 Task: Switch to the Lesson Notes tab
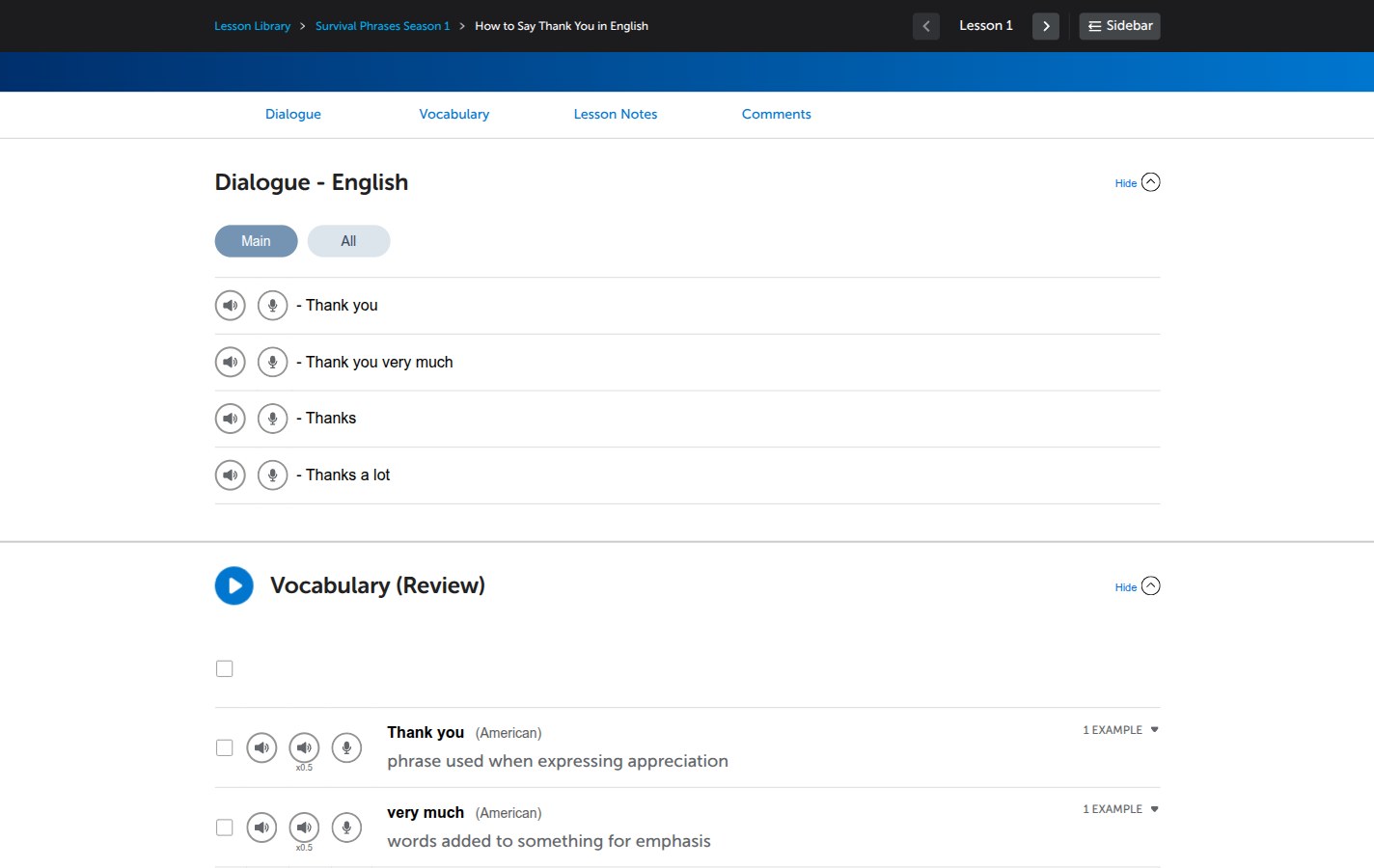point(616,114)
